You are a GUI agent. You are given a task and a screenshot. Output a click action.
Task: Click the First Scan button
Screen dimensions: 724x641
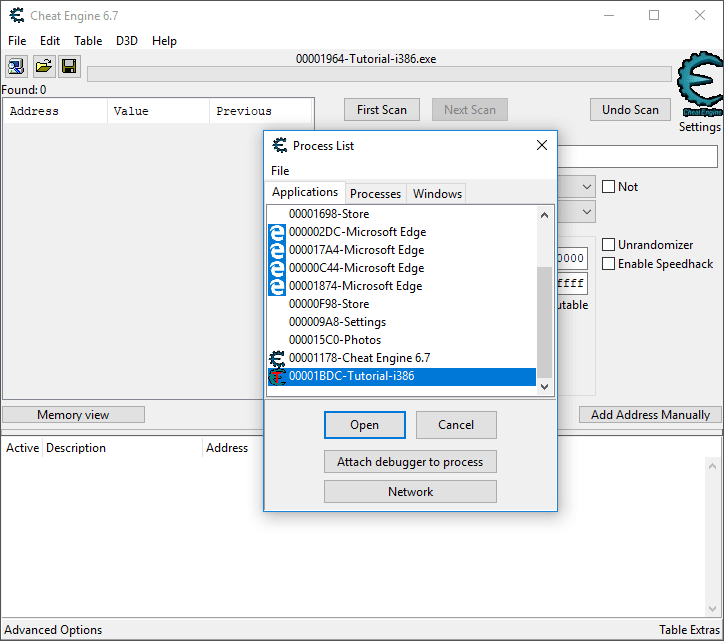coord(382,110)
